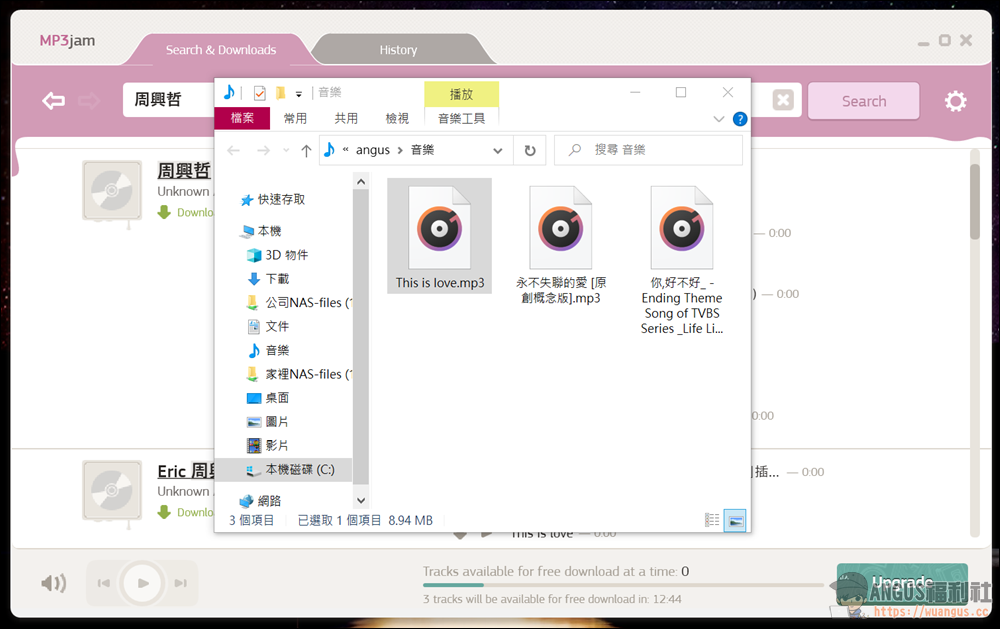This screenshot has width=1000, height=629.
Task: Select 永不失聯的愛 [原創概念版].mp3 file
Action: 561,245
